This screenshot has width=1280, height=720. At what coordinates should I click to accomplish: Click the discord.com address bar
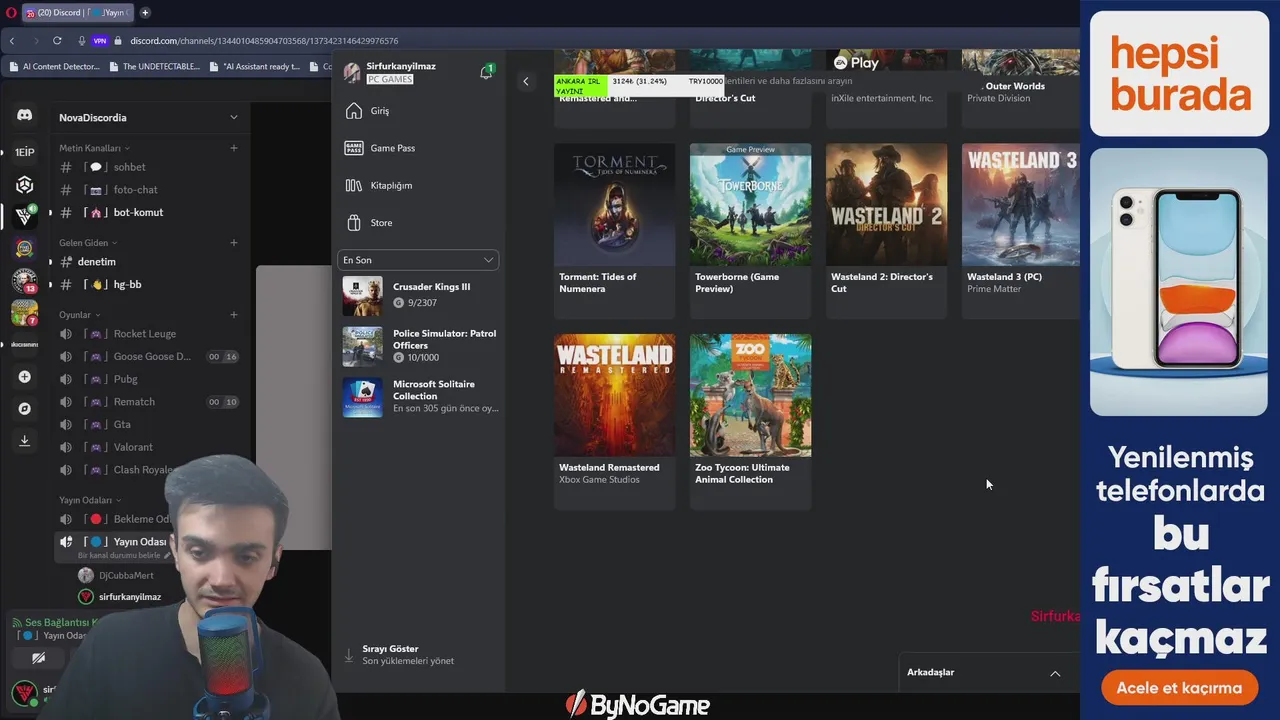tap(264, 41)
